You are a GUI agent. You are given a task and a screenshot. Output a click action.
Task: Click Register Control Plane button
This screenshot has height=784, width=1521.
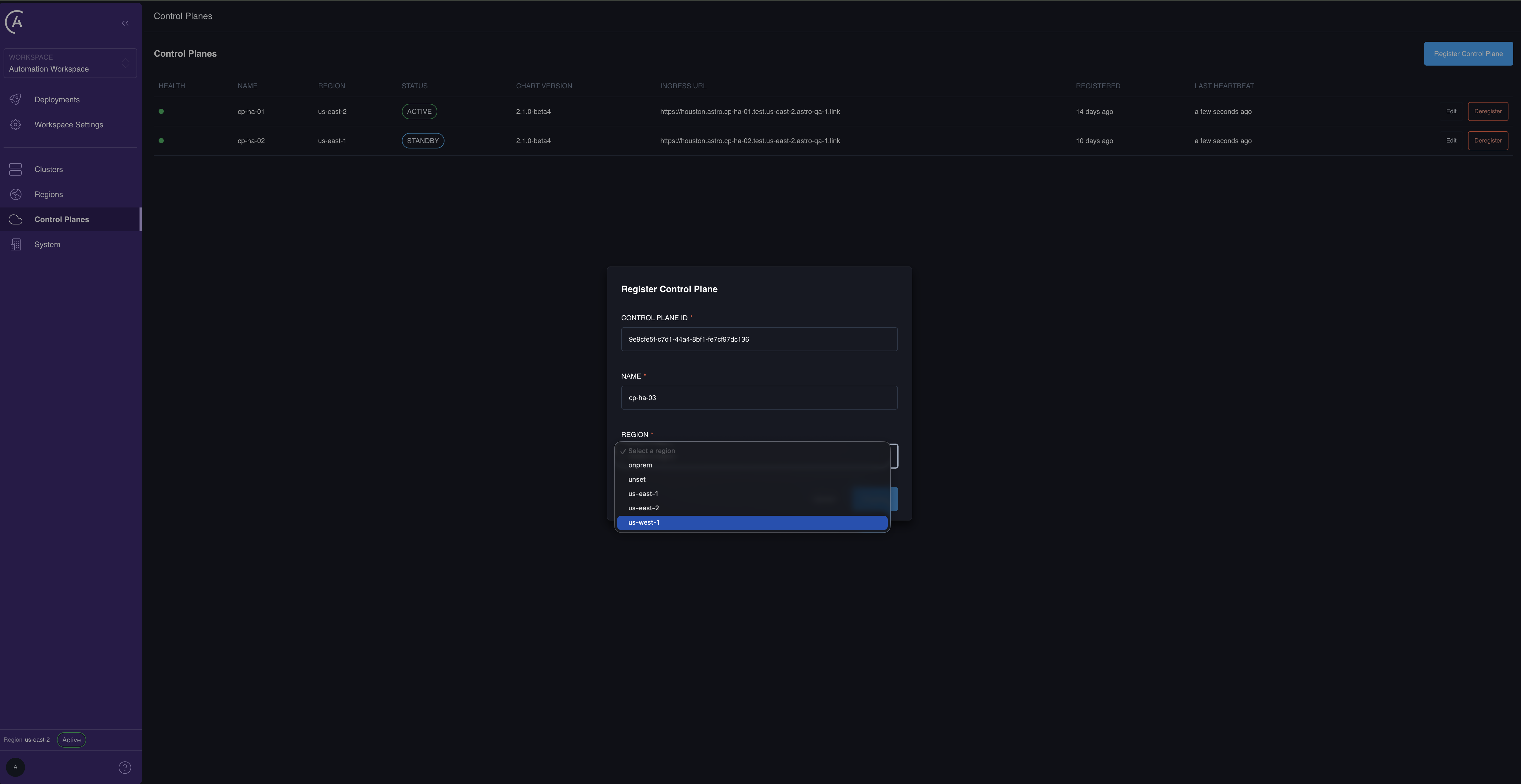pyautogui.click(x=1468, y=54)
